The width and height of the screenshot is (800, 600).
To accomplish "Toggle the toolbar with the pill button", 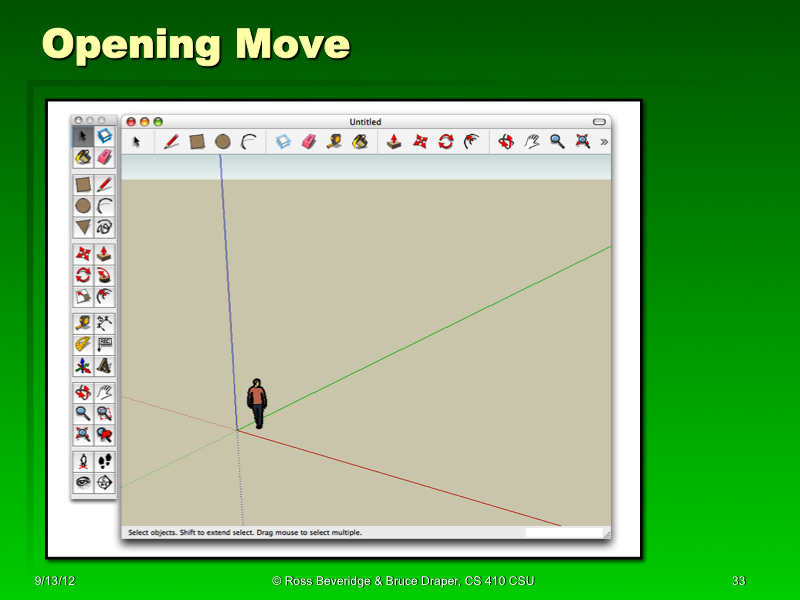I will 600,119.
